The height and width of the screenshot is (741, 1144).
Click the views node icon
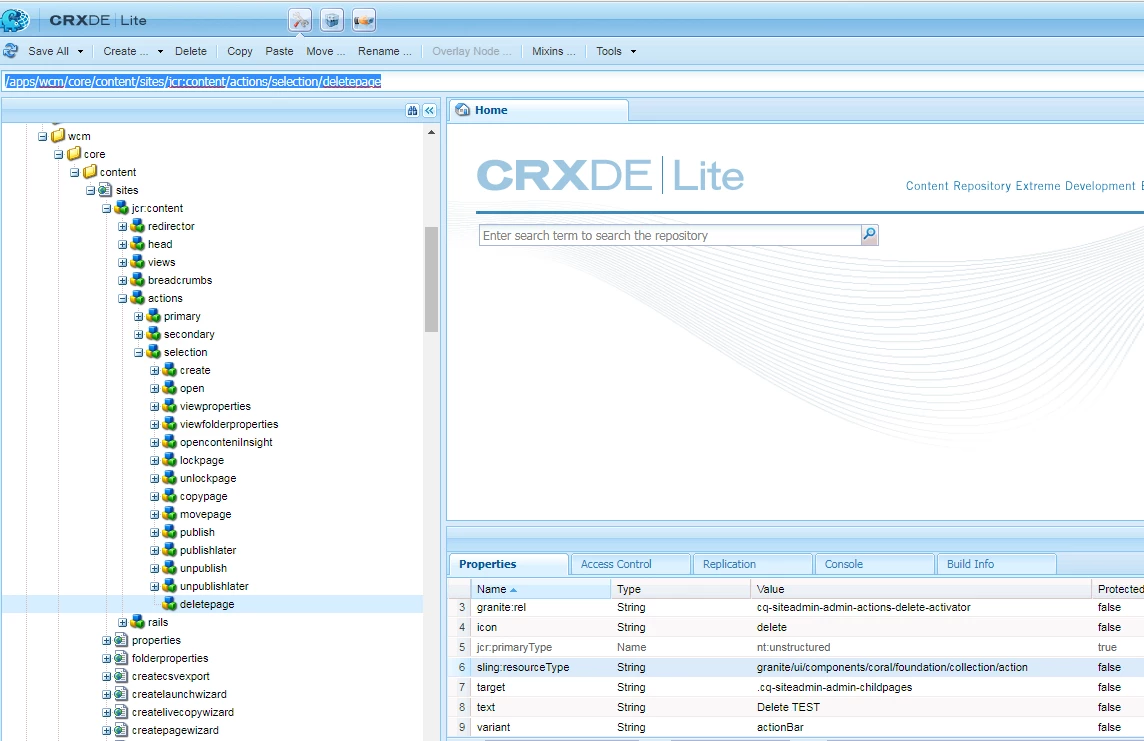point(138,262)
